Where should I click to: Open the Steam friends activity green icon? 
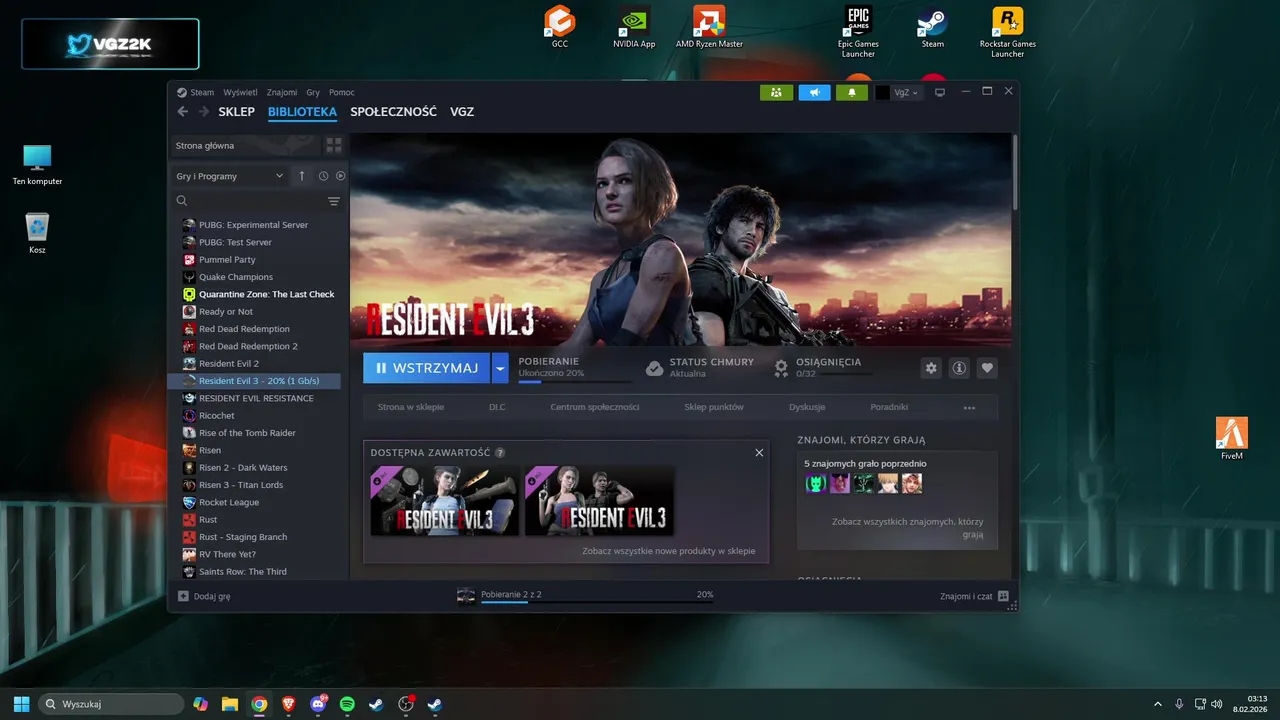click(x=776, y=92)
